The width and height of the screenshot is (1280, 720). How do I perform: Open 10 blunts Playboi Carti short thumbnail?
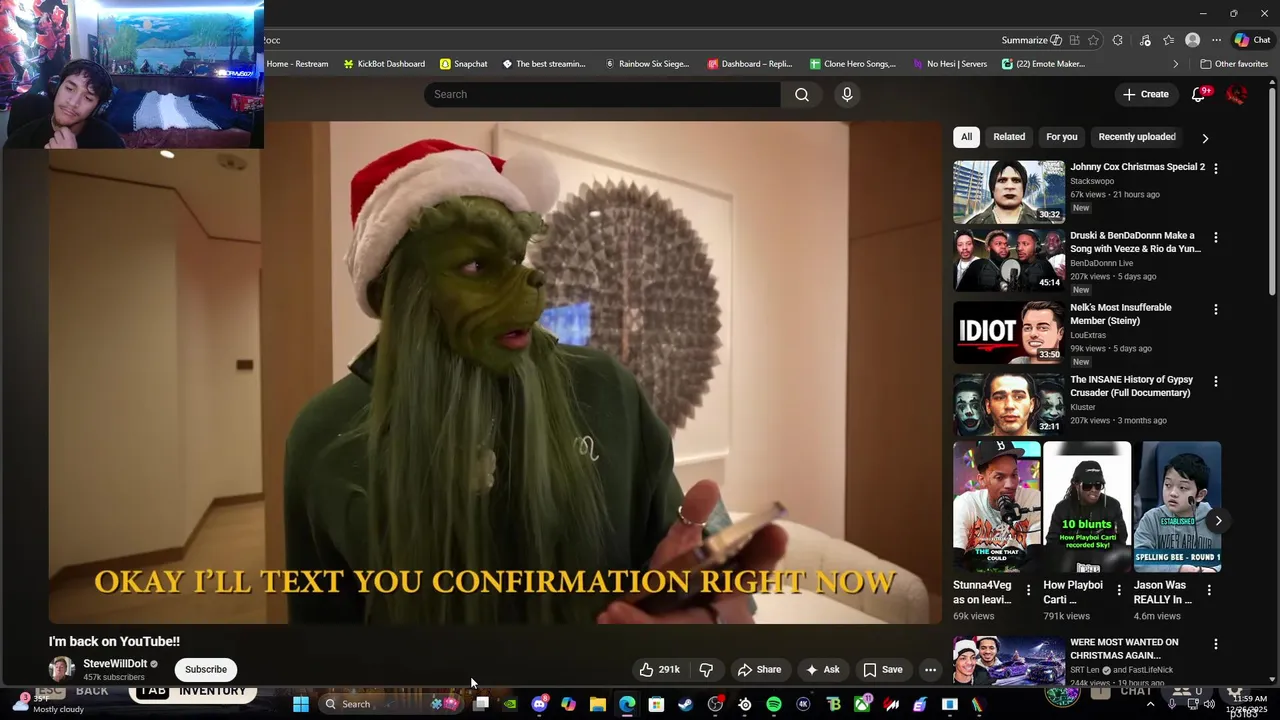point(1087,507)
